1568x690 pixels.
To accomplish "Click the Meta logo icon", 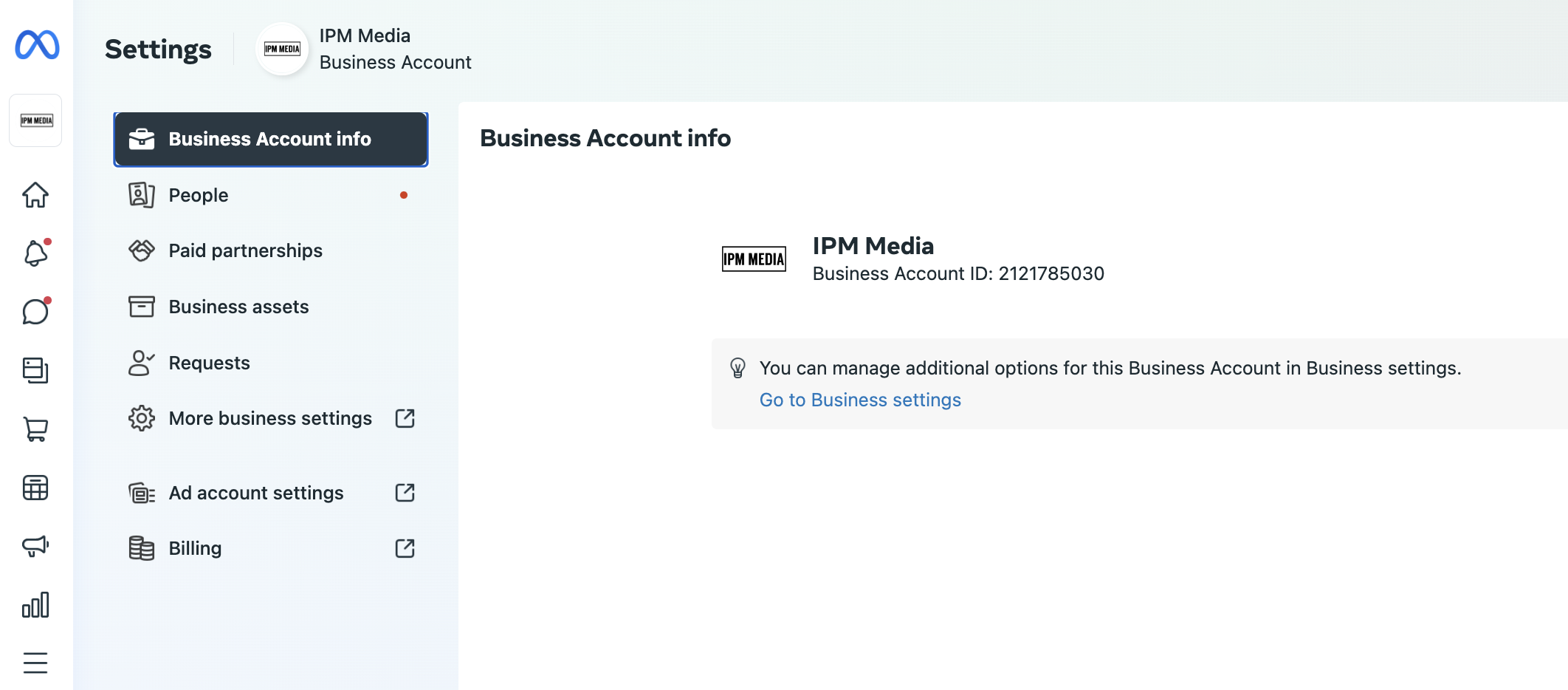I will (x=37, y=45).
